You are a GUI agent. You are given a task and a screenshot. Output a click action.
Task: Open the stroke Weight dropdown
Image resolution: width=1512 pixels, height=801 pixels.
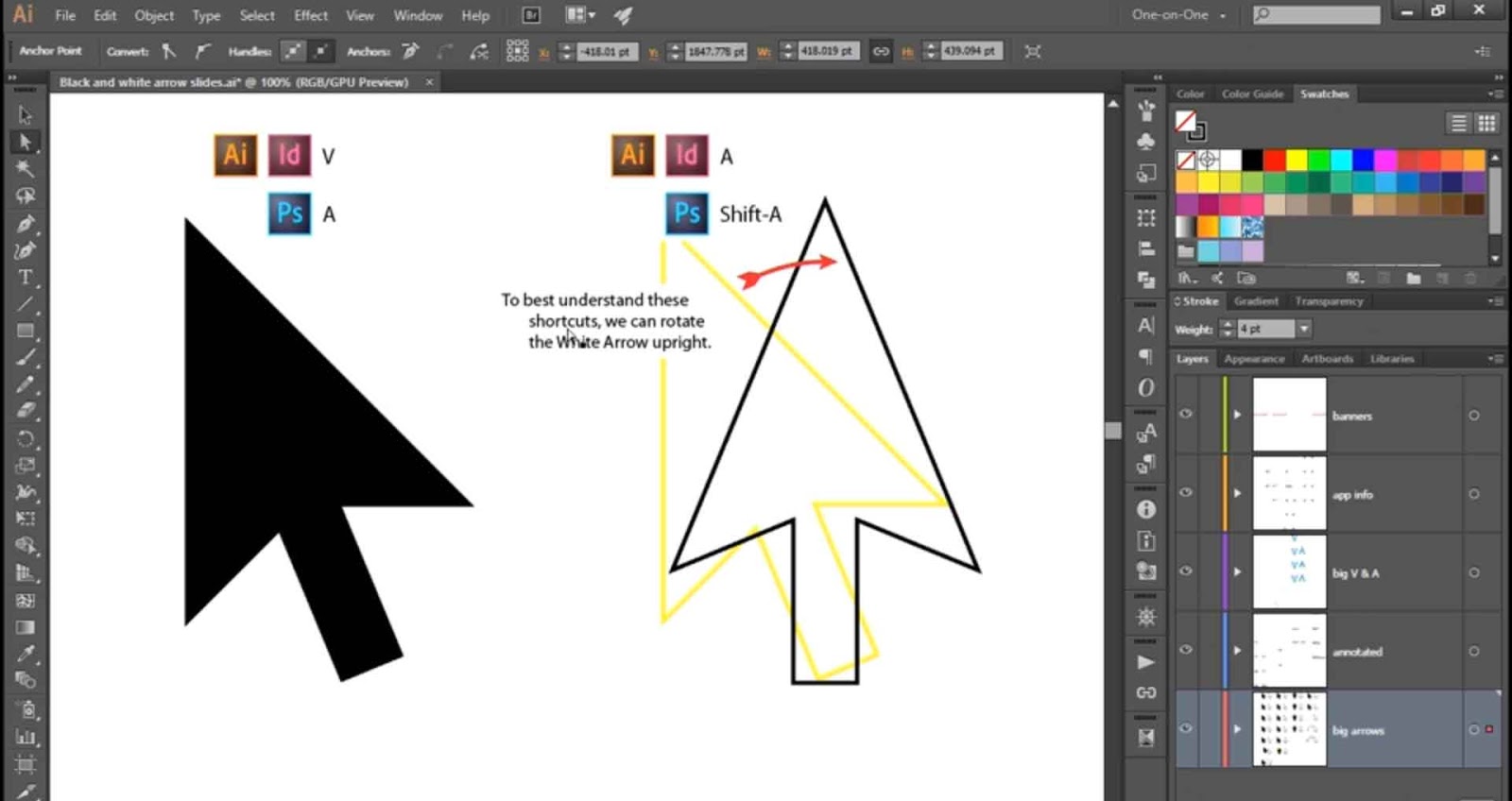[1304, 329]
